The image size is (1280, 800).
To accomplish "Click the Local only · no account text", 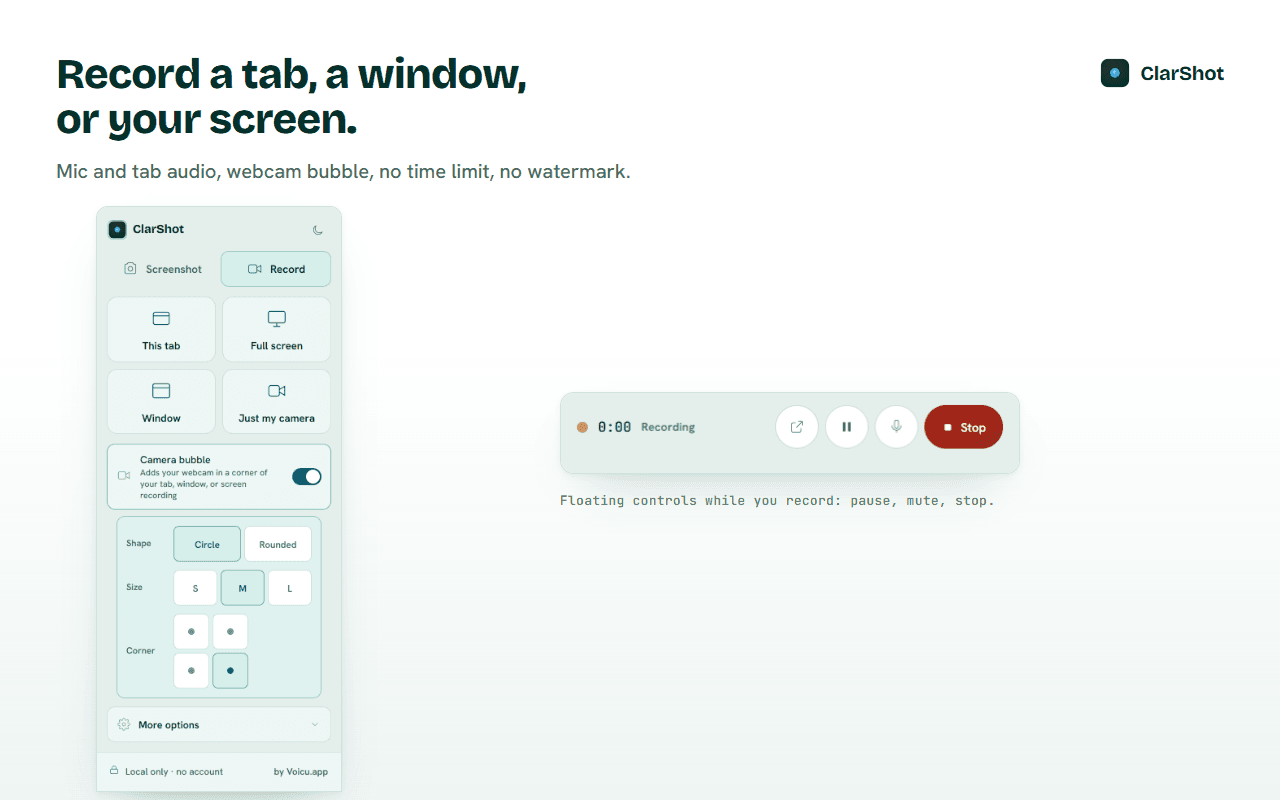I will pyautogui.click(x=174, y=772).
